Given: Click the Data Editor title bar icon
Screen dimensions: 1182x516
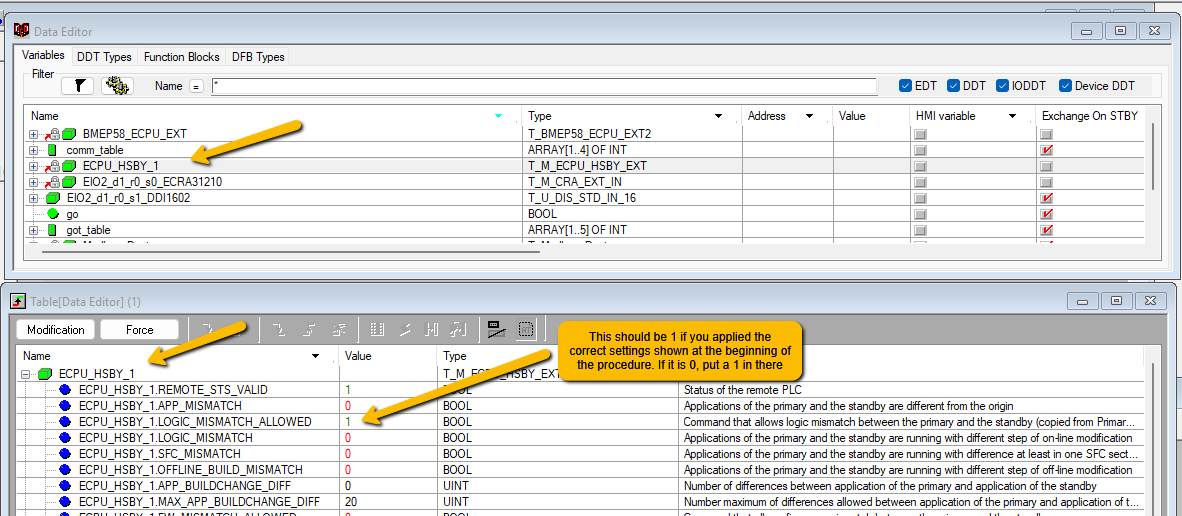Looking at the screenshot, I should click(x=22, y=31).
